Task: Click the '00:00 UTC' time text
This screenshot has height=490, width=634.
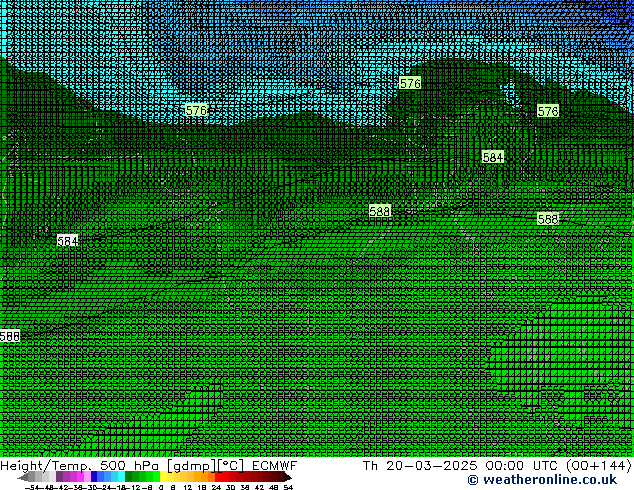Action: [521, 466]
